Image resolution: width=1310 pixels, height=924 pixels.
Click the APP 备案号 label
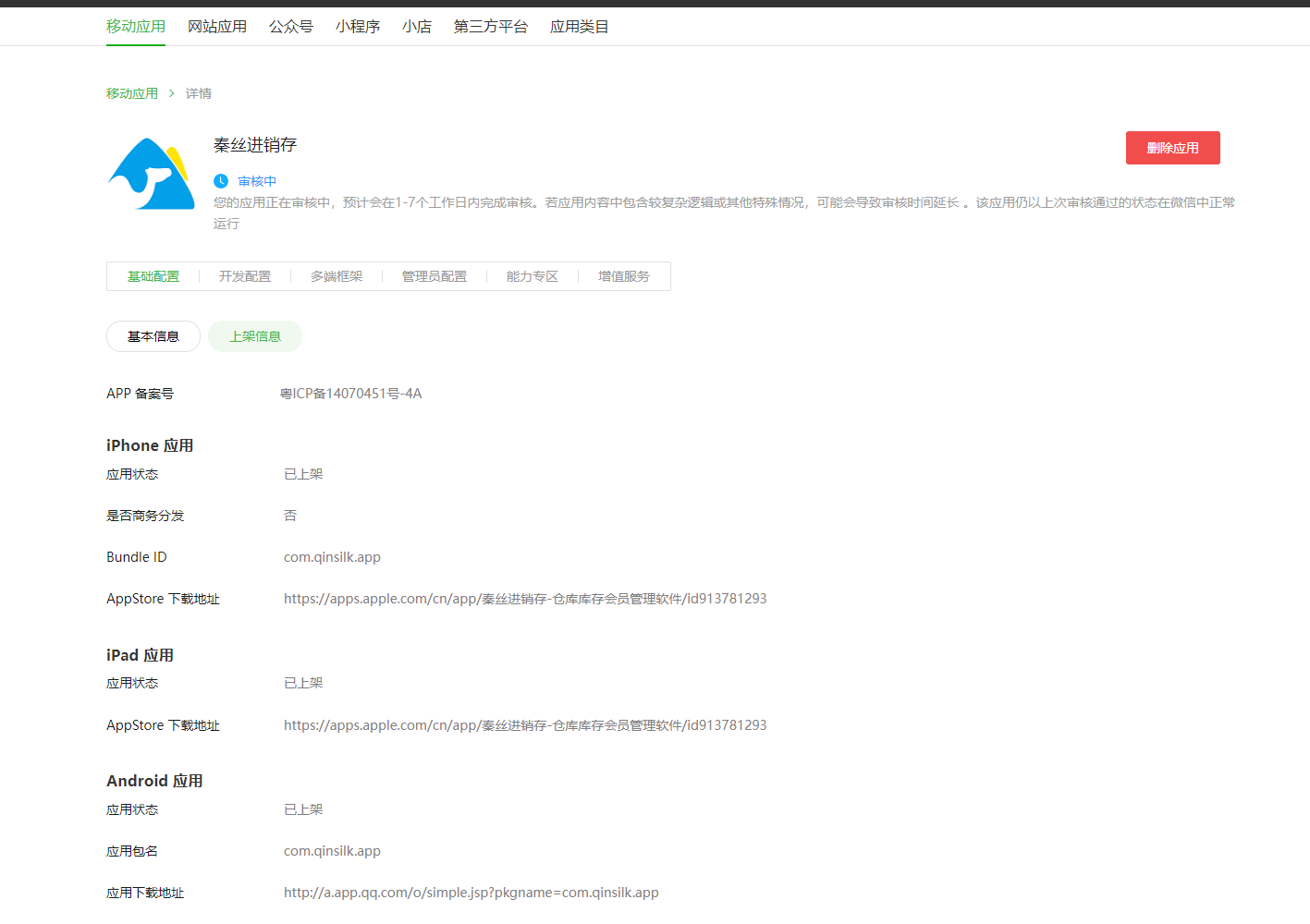point(140,394)
